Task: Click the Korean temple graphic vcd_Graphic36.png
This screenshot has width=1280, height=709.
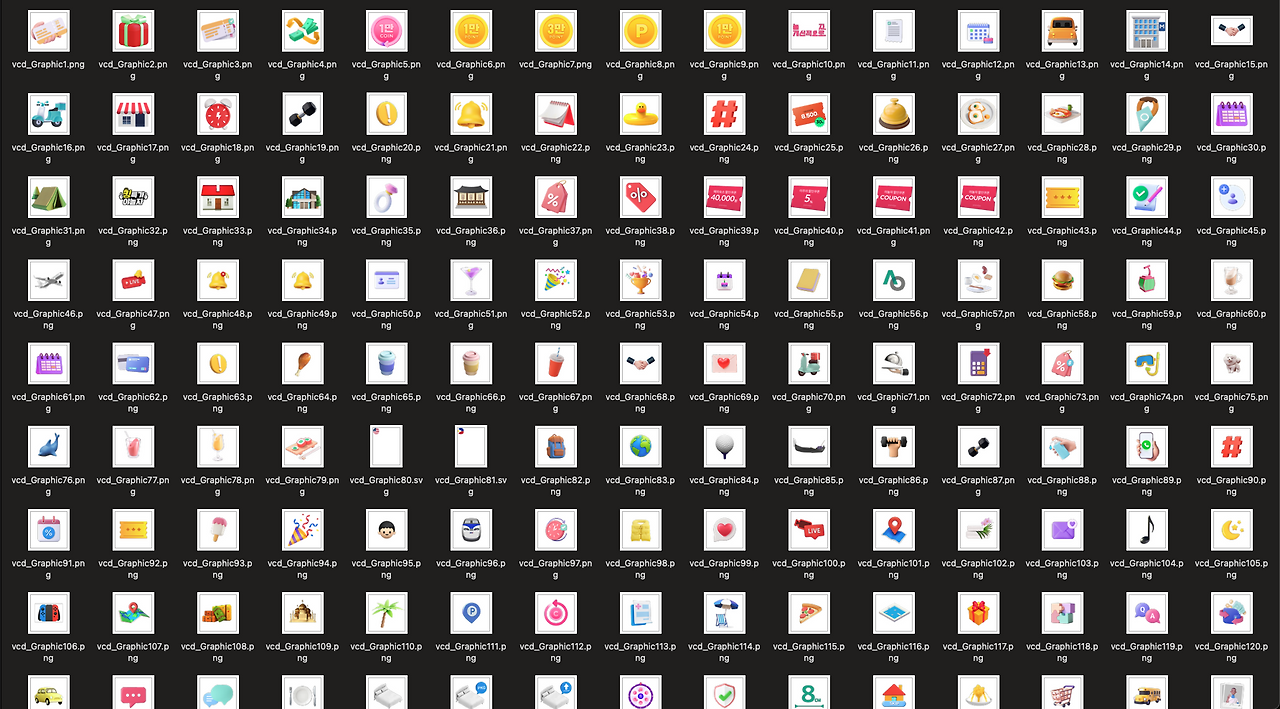Action: 471,196
